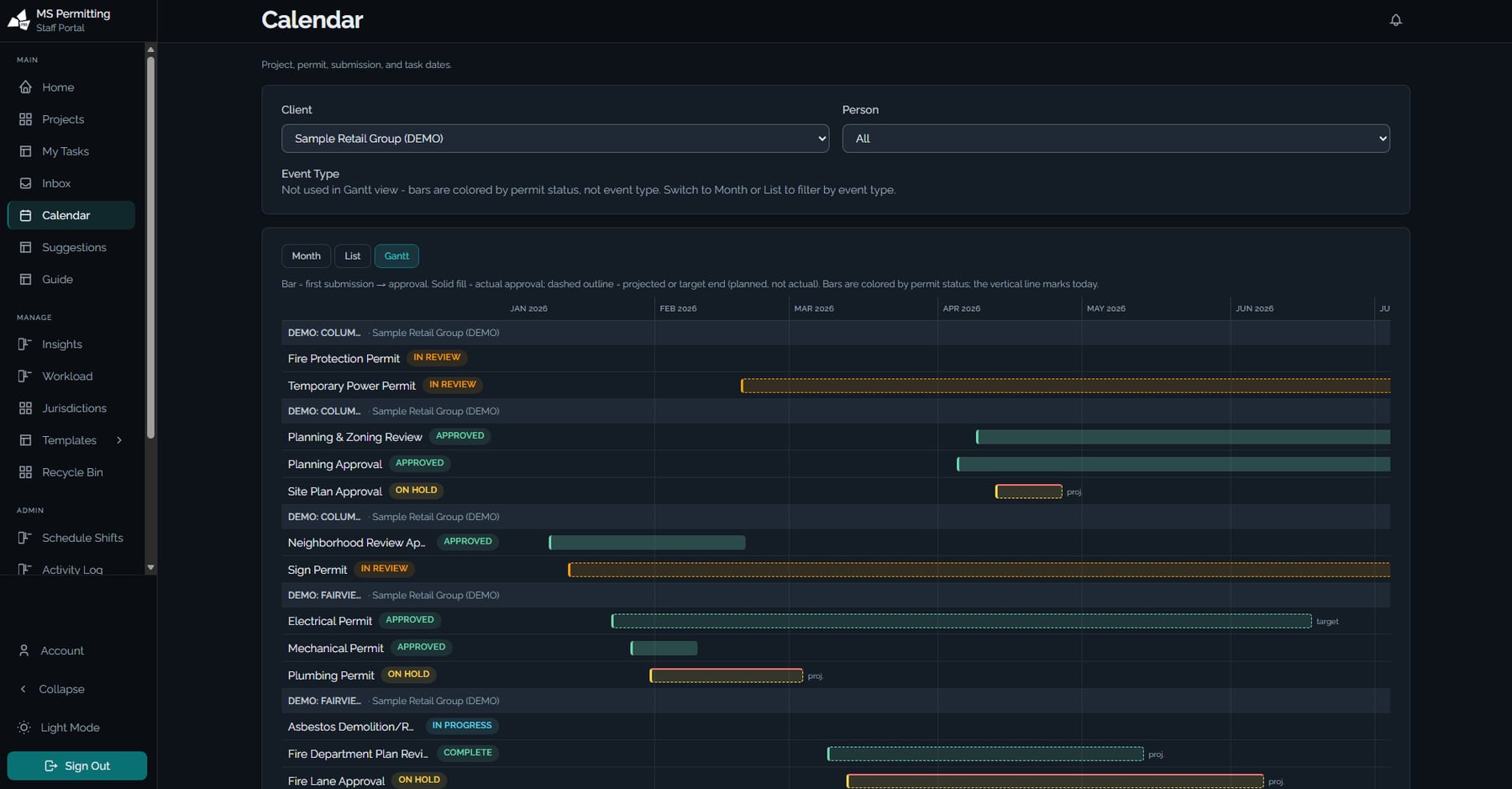Click the Guide sidebar icon
1512x789 pixels.
25,279
